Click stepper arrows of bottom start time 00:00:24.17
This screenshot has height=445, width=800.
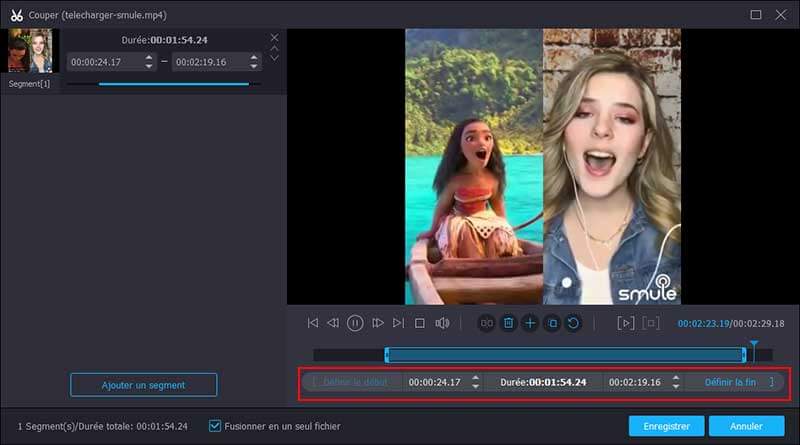coord(475,382)
